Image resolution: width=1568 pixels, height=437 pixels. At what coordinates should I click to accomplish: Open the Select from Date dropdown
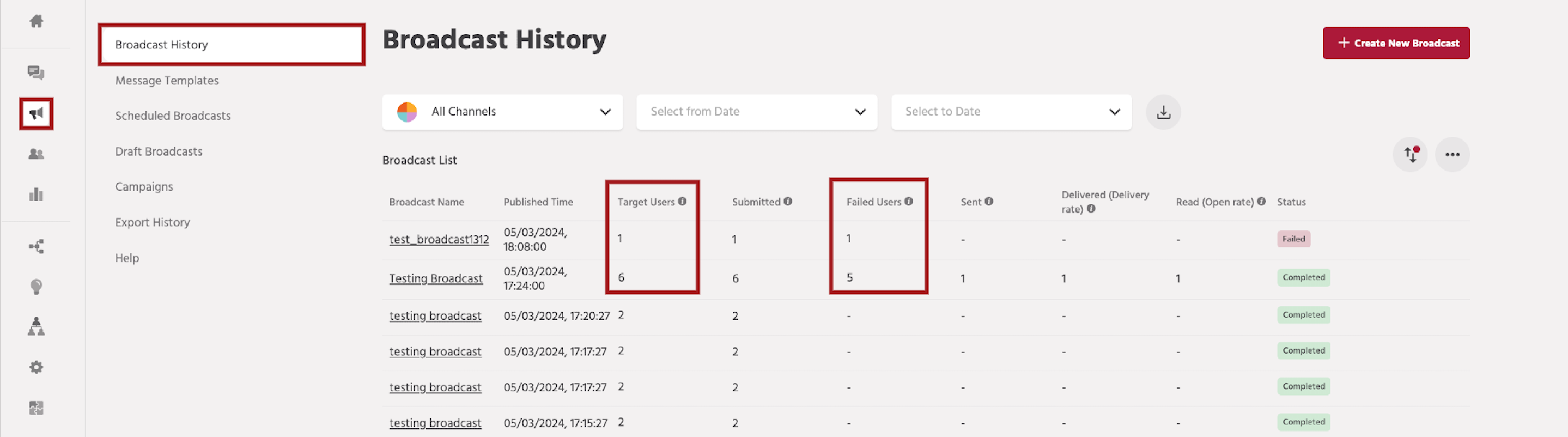pyautogui.click(x=756, y=112)
